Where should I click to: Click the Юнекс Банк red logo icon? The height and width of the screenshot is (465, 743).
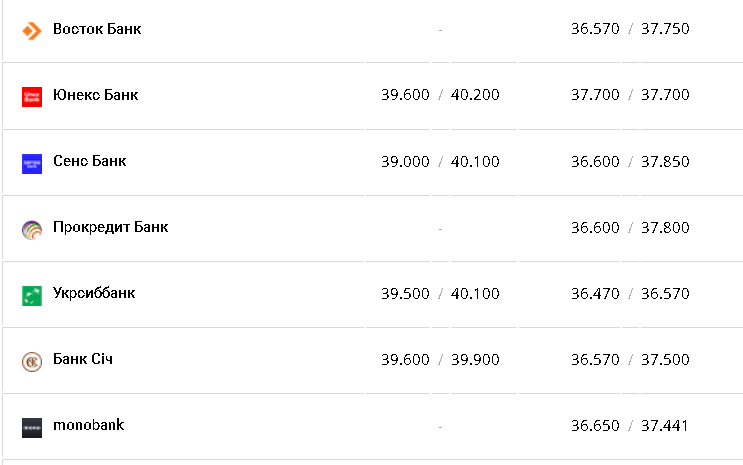(x=32, y=96)
